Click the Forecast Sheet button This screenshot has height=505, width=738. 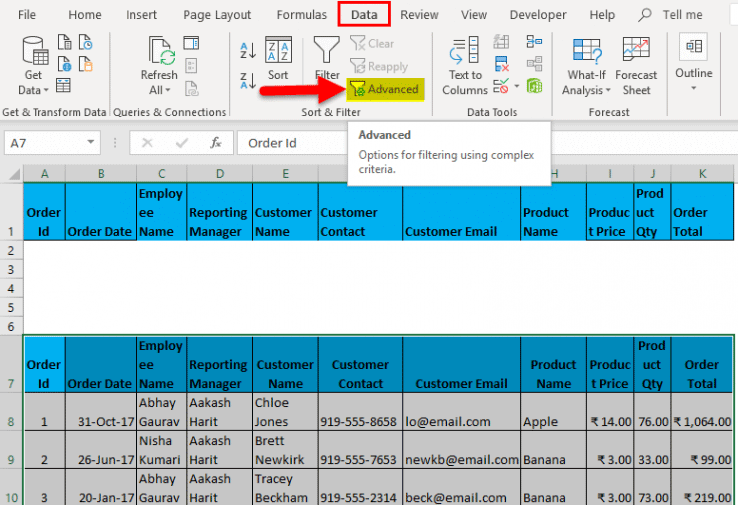(636, 66)
